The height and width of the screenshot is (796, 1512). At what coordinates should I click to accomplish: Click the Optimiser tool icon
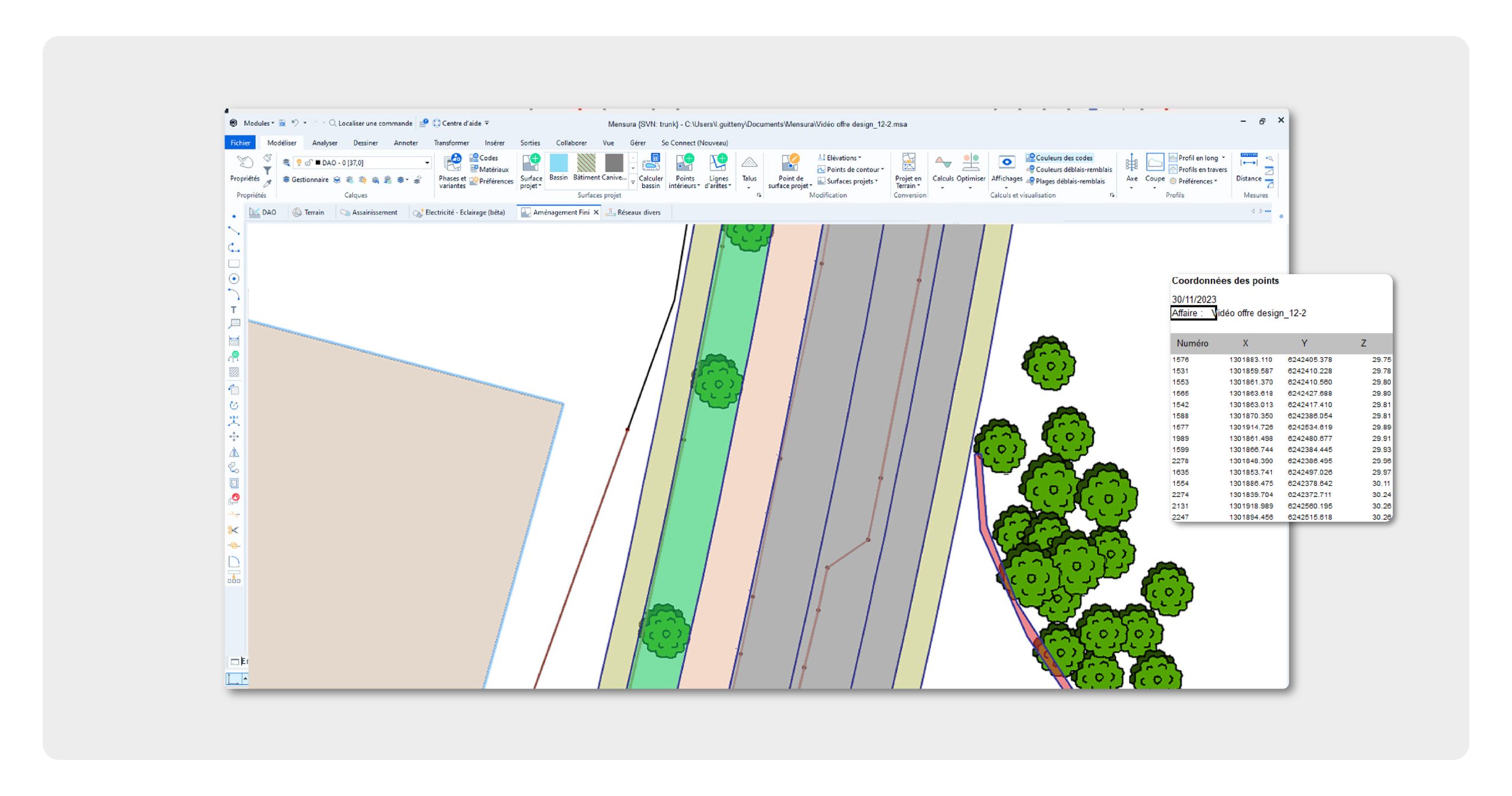click(970, 163)
